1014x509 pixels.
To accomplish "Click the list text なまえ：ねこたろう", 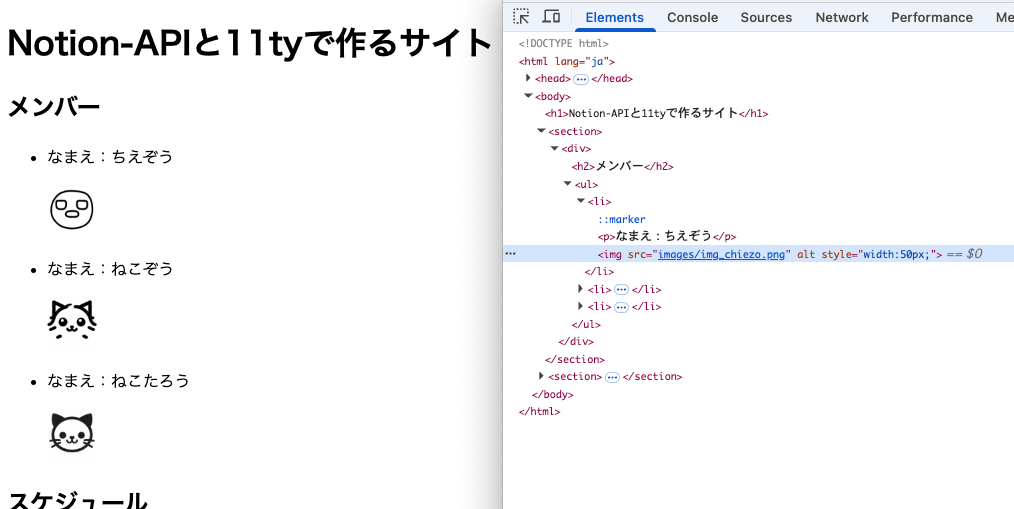I will [118, 380].
